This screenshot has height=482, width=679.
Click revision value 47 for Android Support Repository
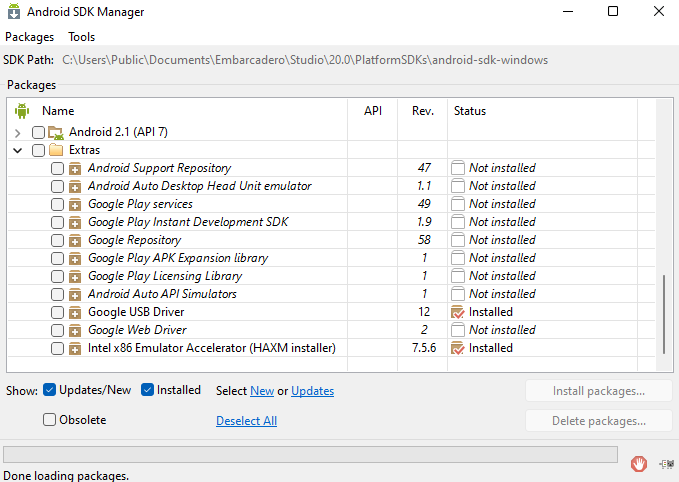point(424,168)
